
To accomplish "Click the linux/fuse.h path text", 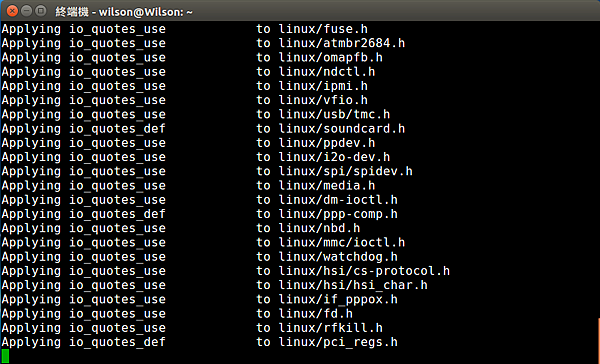I will 323,29.
